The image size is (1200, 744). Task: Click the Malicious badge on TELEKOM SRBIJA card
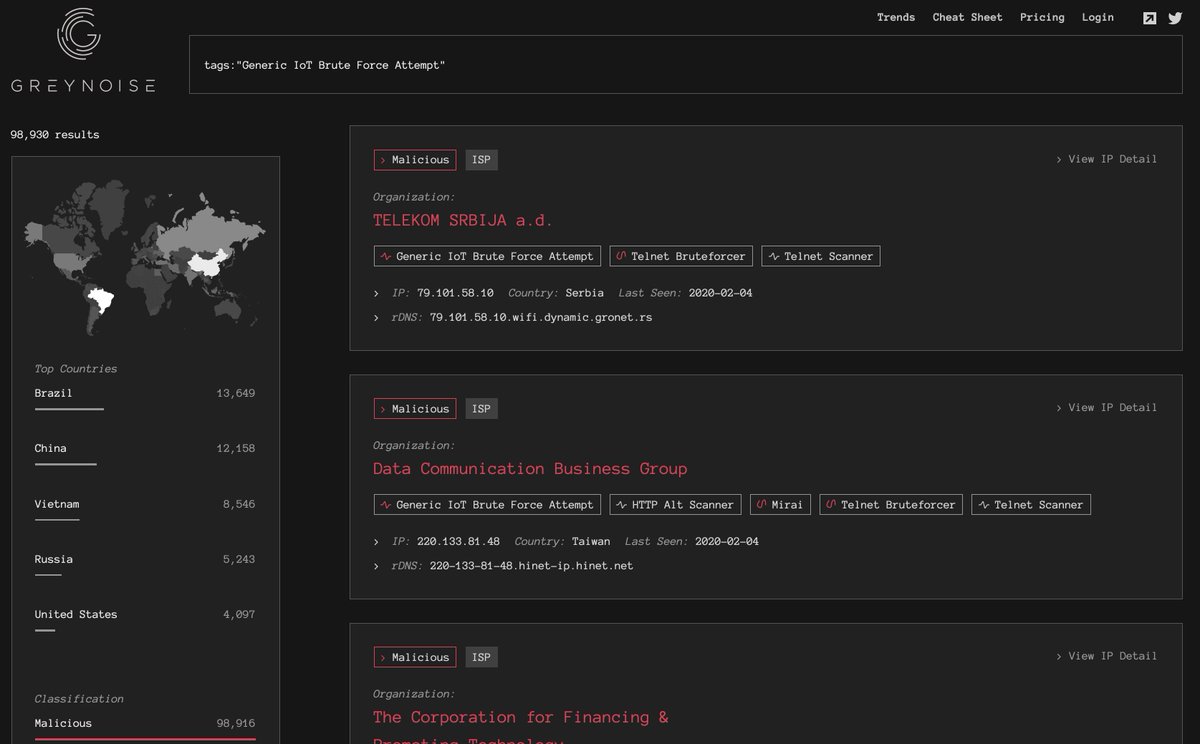click(x=415, y=160)
